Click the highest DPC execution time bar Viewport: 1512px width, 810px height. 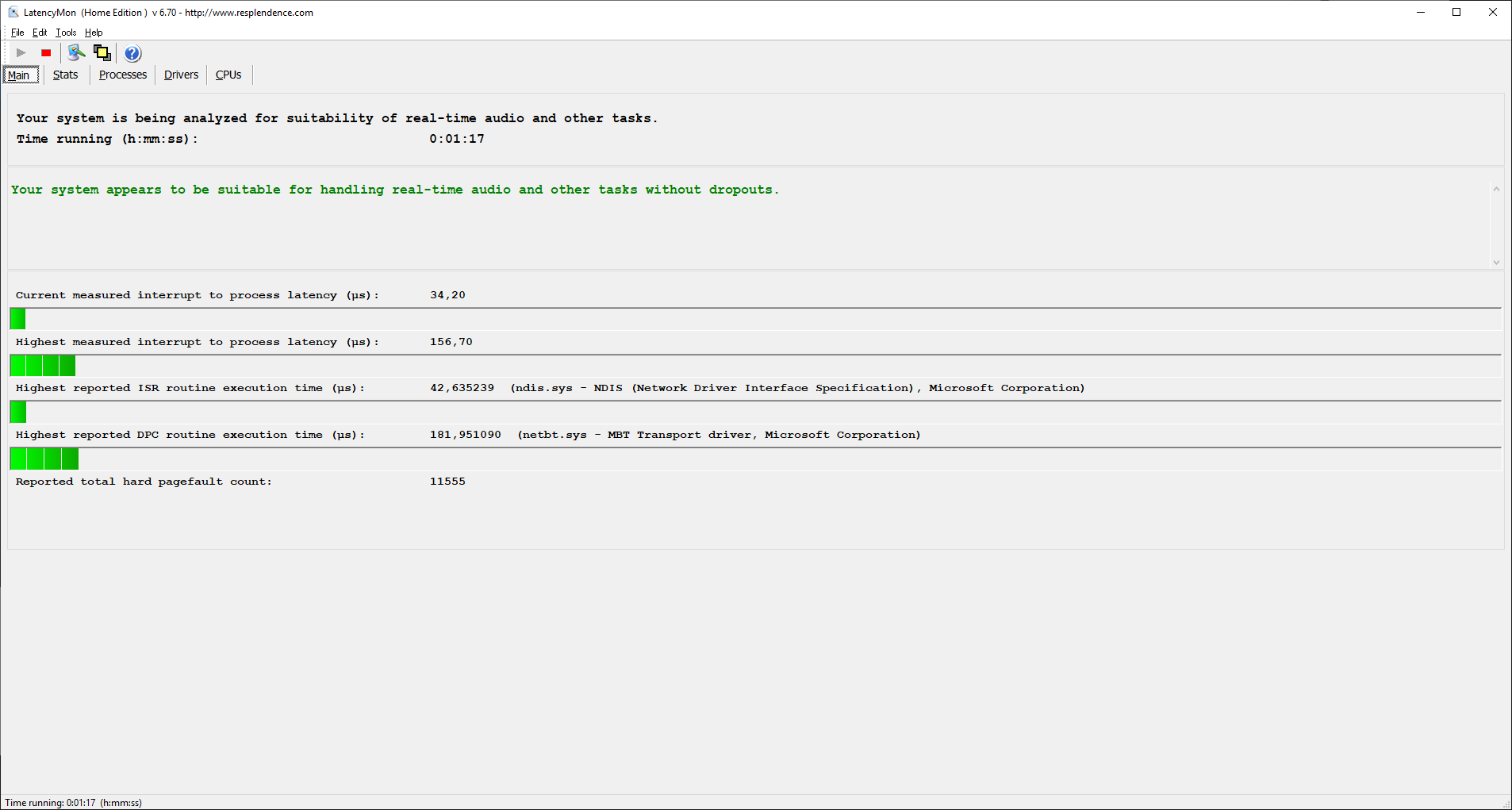point(44,459)
